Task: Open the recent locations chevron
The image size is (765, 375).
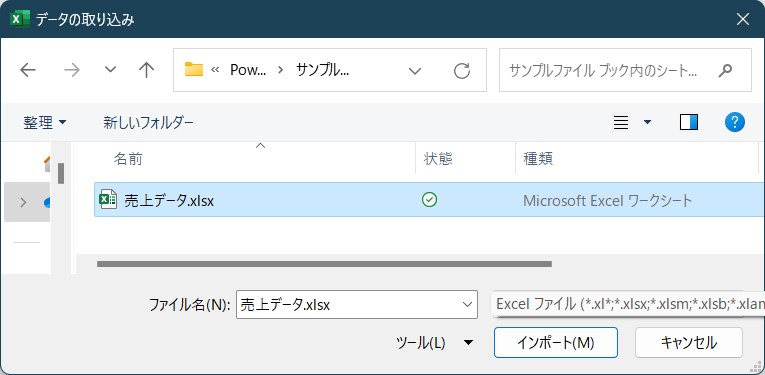Action: [111, 70]
